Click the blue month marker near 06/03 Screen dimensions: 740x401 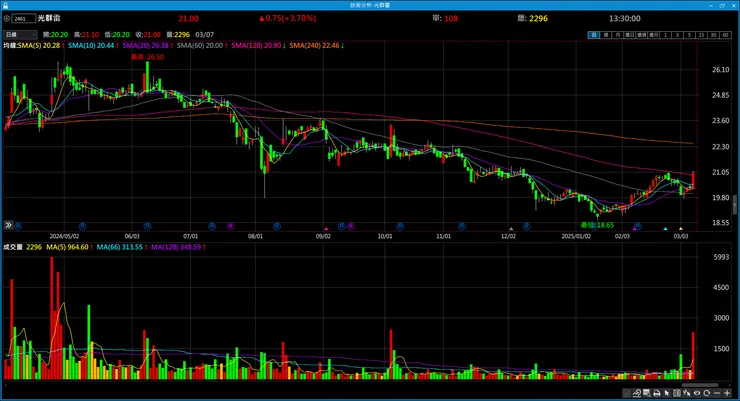(x=147, y=226)
